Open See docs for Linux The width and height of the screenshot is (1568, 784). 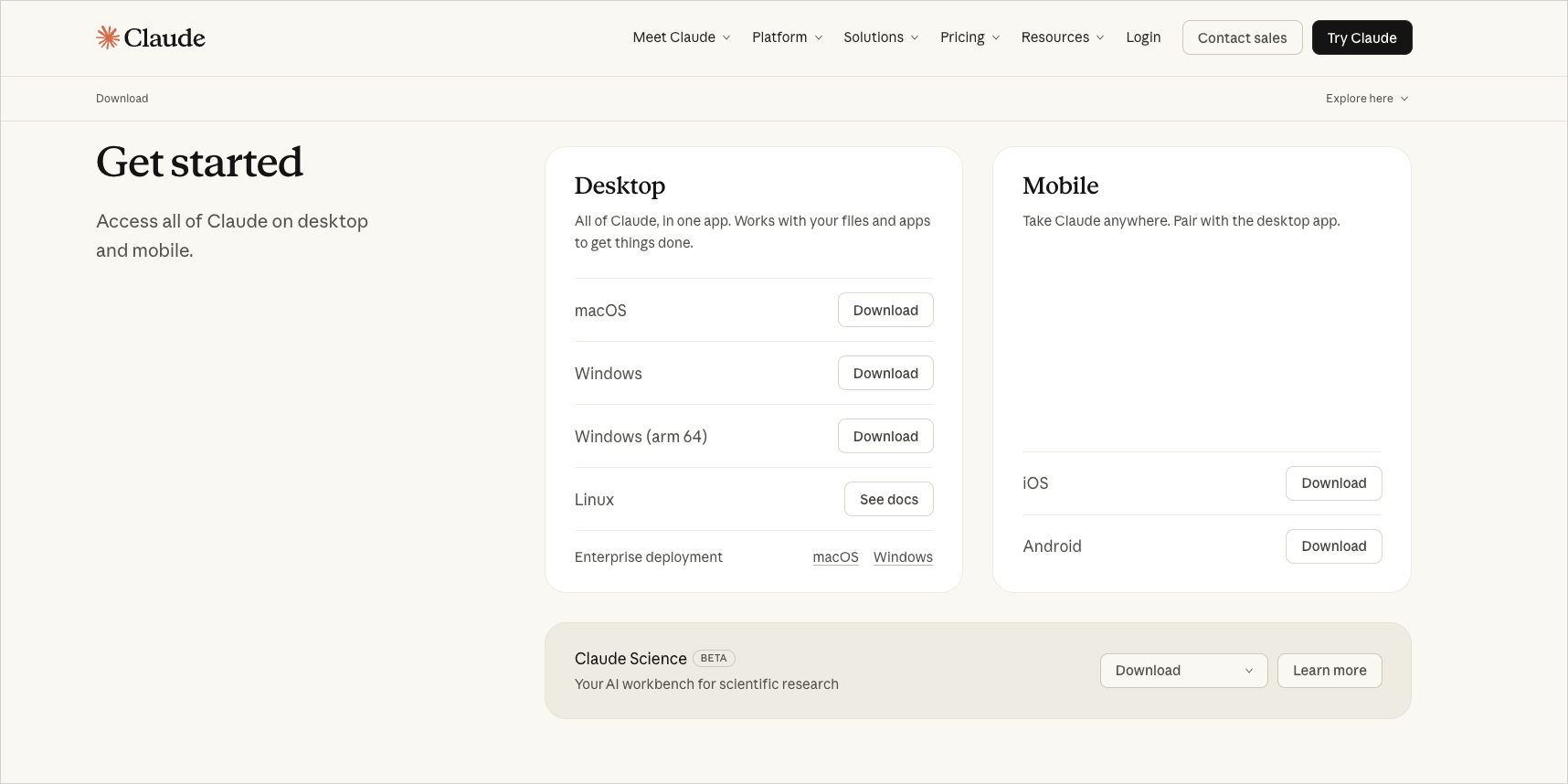coord(889,499)
